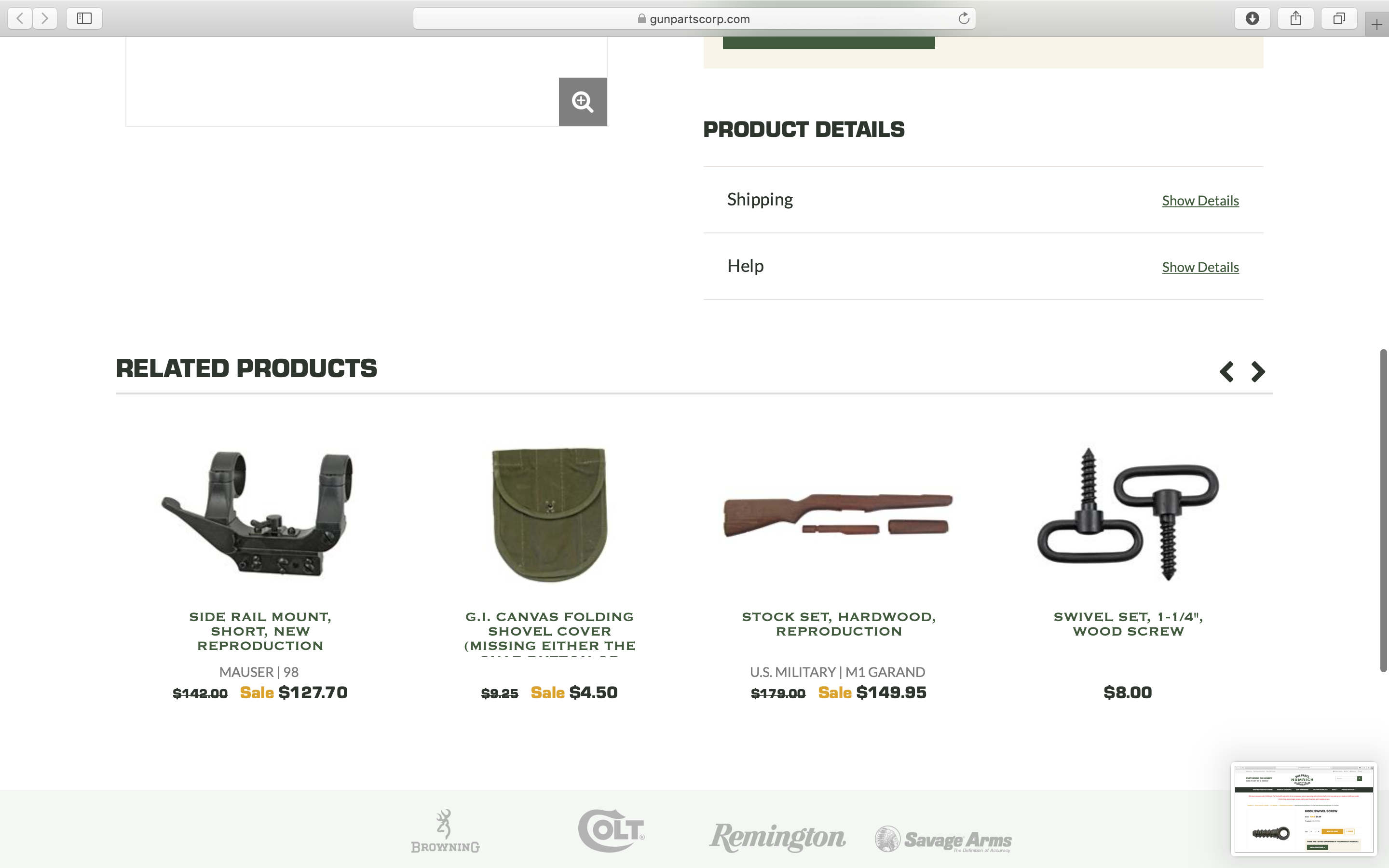Advance to next related products

point(1258,371)
